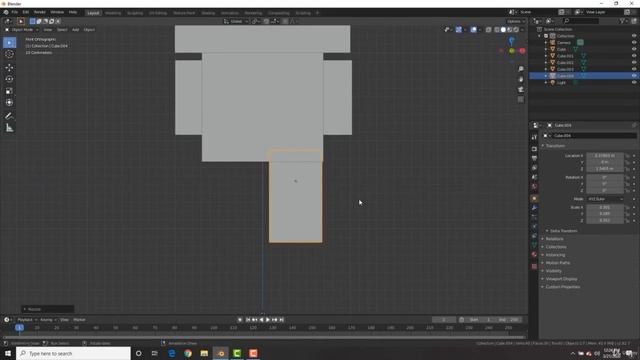
Task: Click the pan view hand icon
Action: pos(521,79)
